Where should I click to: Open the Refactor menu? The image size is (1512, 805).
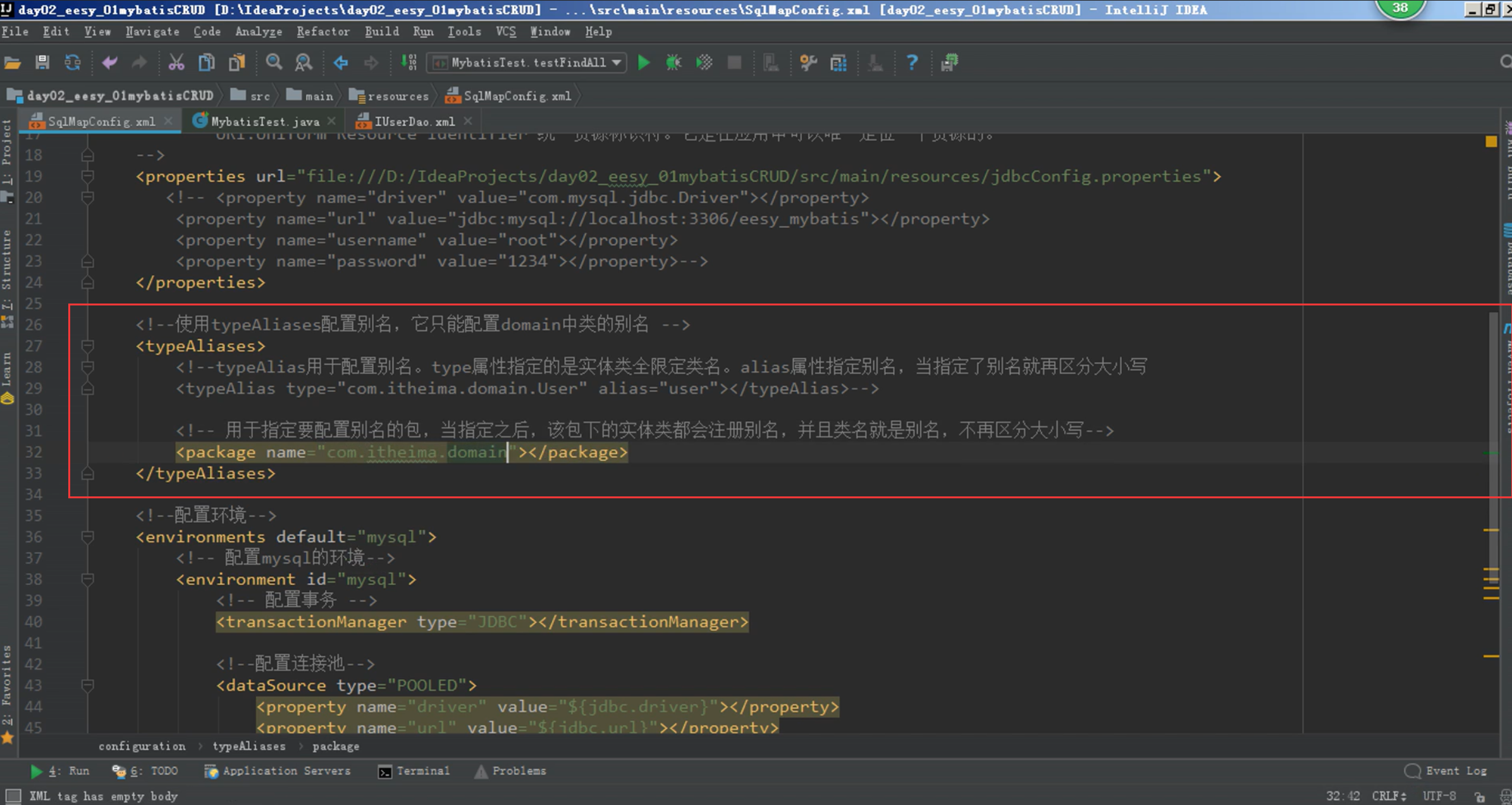pyautogui.click(x=323, y=31)
